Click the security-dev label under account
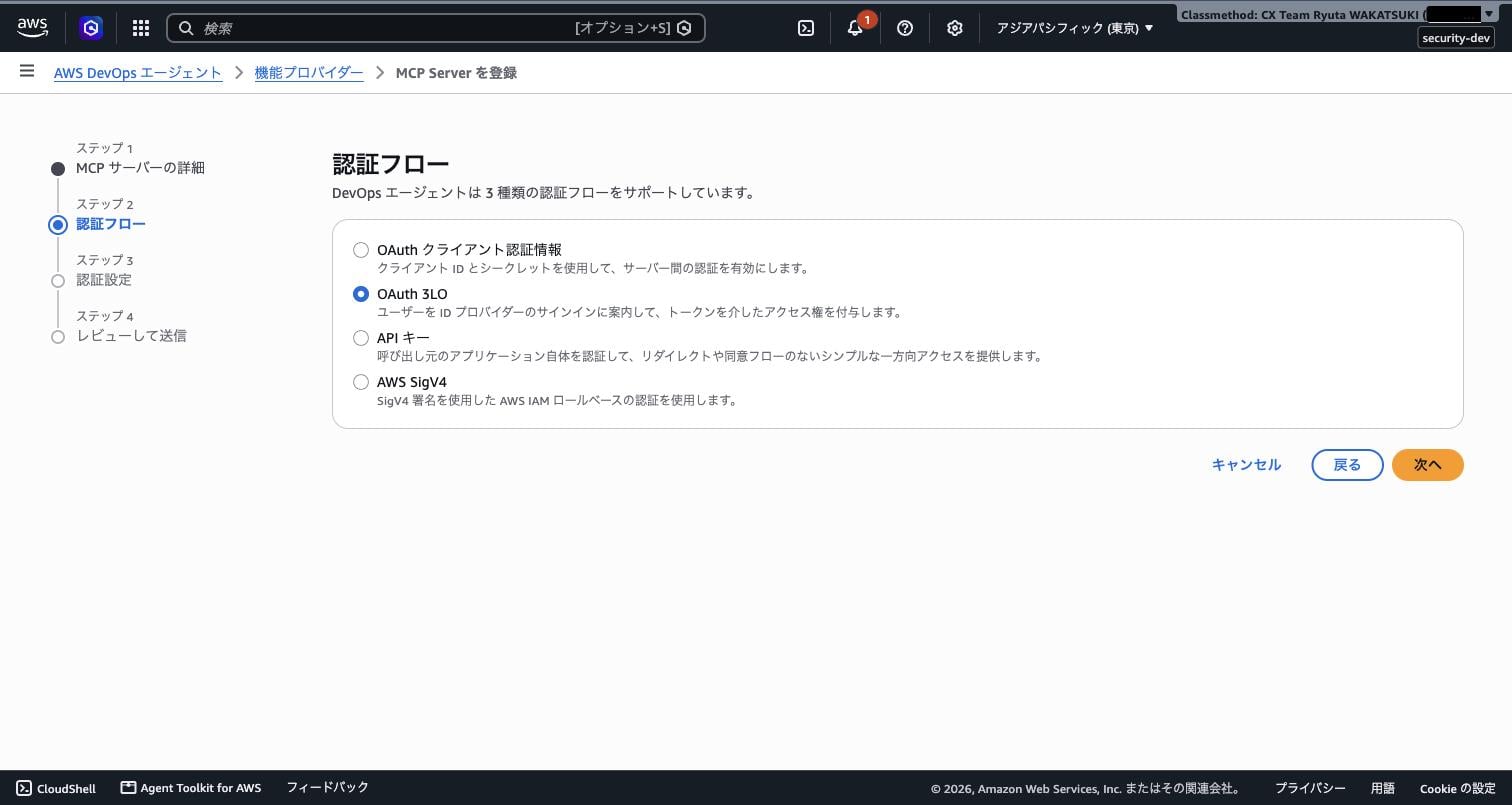Image resolution: width=1512 pixels, height=805 pixels. 1456,38
